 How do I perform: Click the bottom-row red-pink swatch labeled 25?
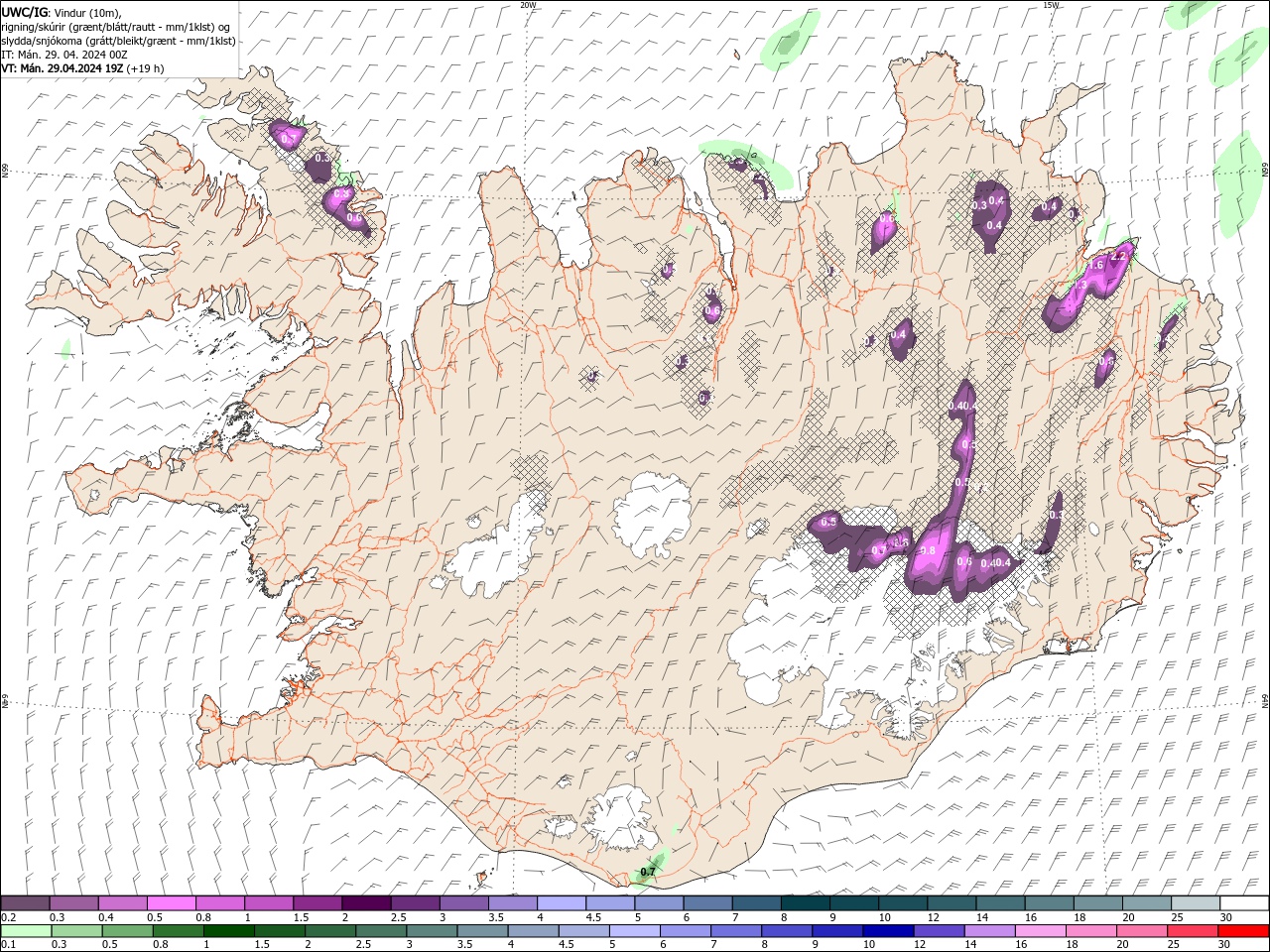(x=1193, y=931)
